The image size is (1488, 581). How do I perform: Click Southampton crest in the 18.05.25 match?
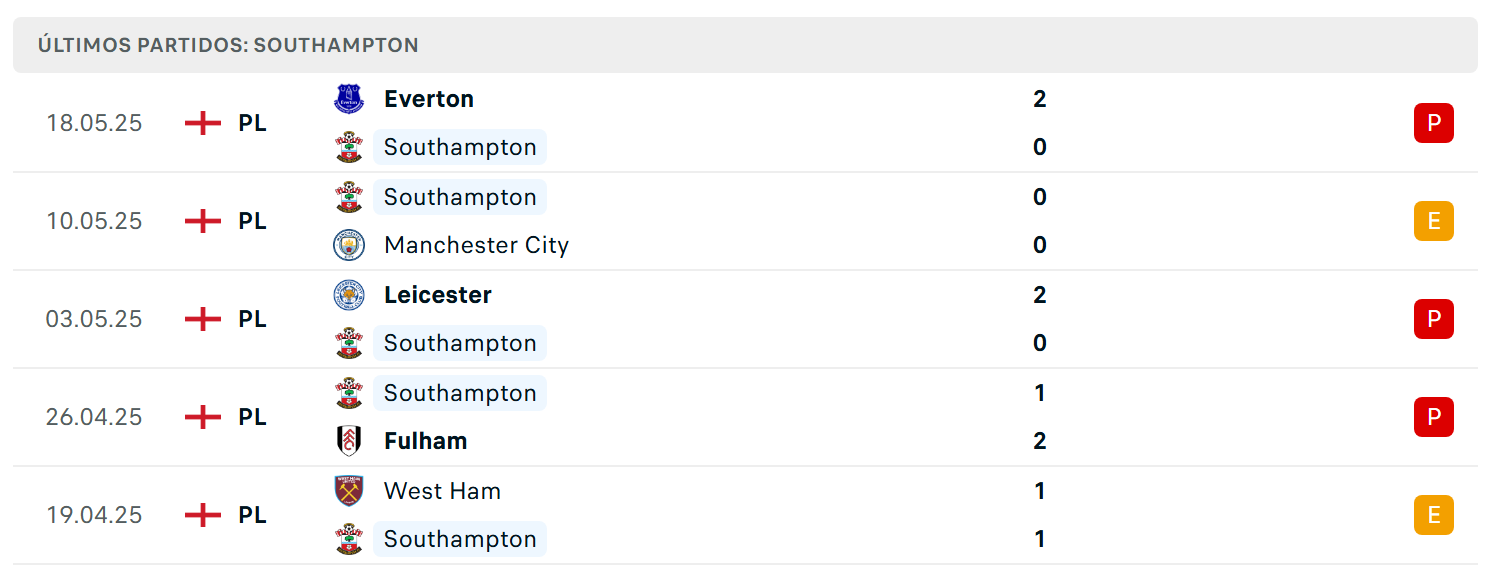coord(349,147)
